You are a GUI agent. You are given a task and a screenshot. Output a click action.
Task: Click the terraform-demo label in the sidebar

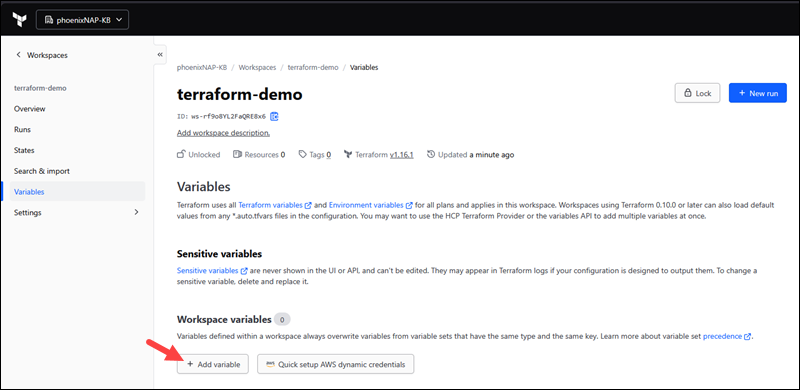coord(40,88)
